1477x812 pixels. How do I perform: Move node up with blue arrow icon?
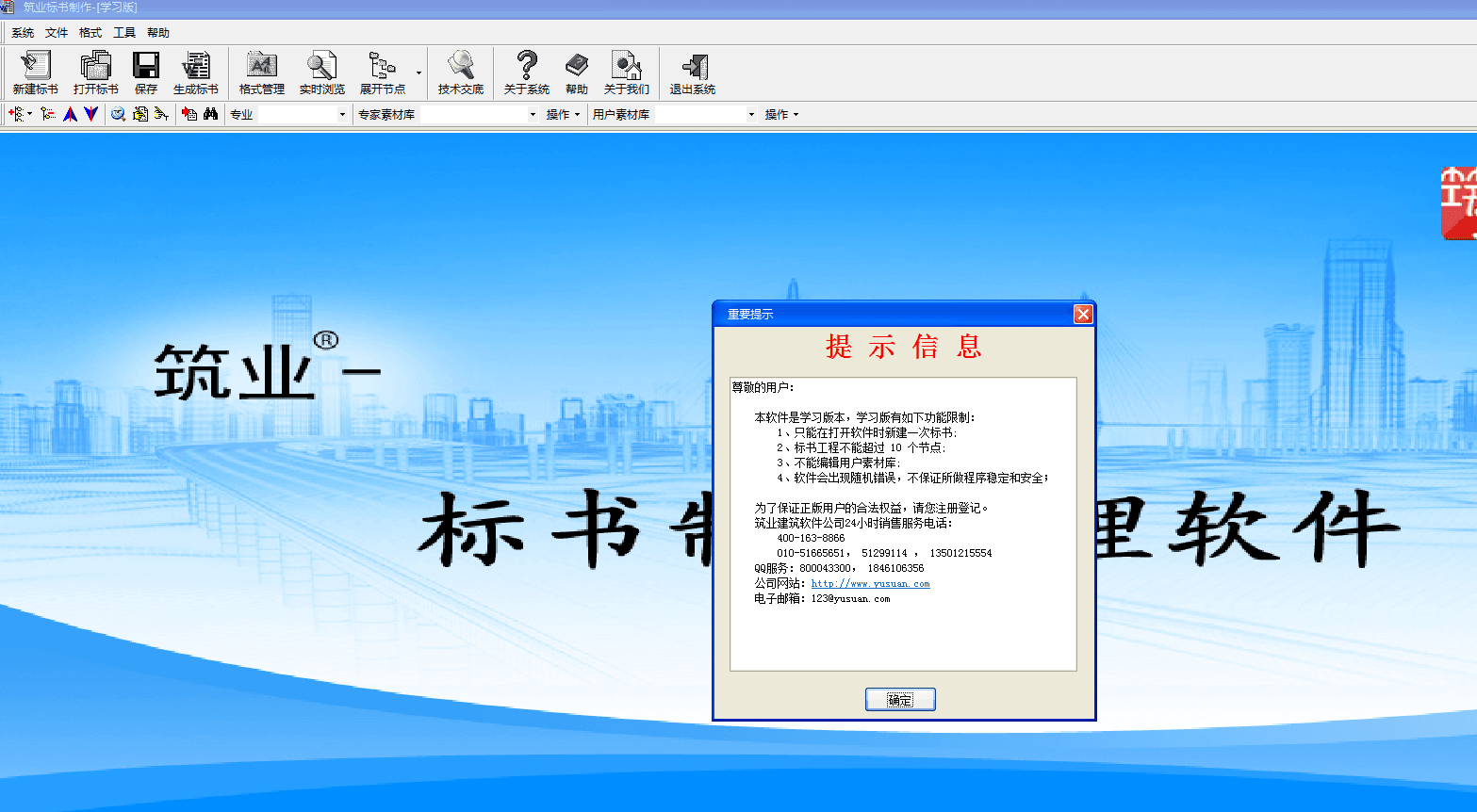click(x=70, y=114)
